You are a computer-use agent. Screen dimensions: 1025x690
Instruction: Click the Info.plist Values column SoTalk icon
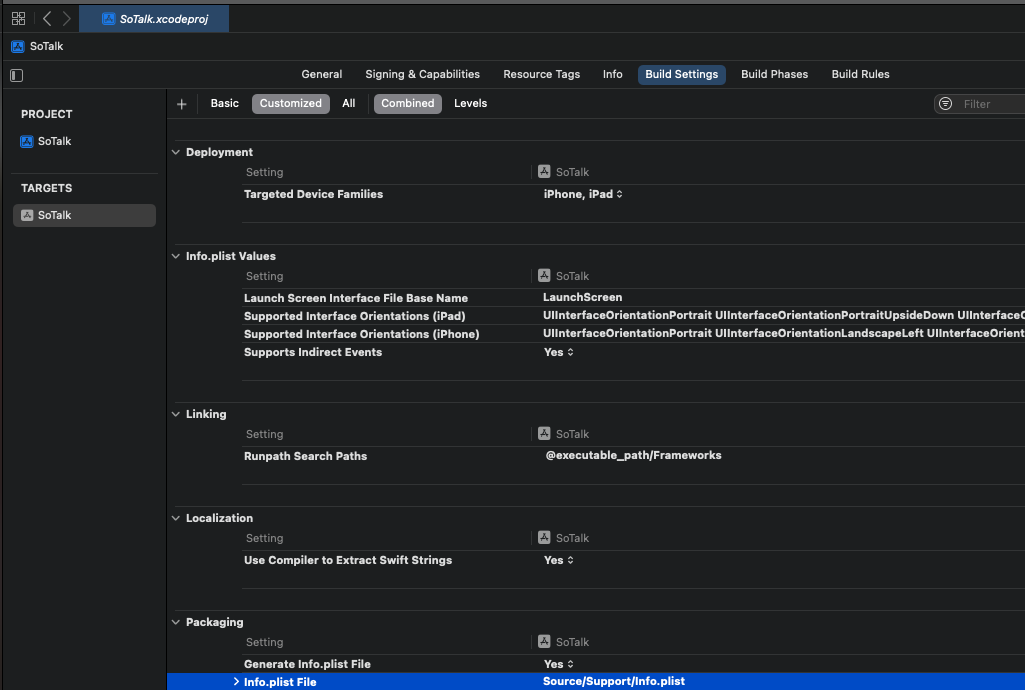[544, 275]
